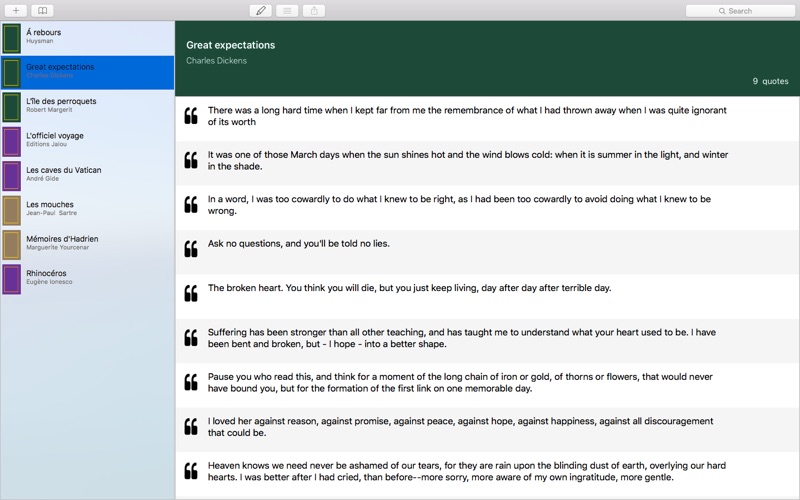
Task: Click the Les caves du Vatican cover
Action: [11, 176]
